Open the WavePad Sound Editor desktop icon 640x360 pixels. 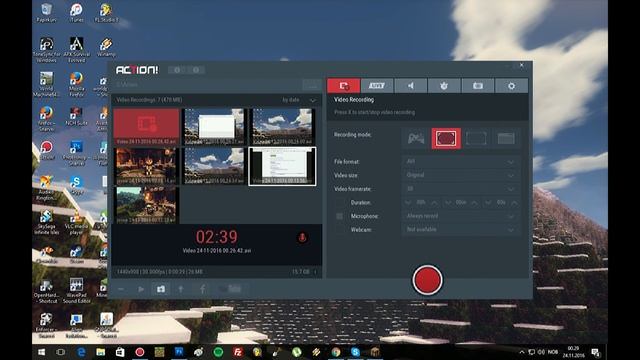[76, 291]
